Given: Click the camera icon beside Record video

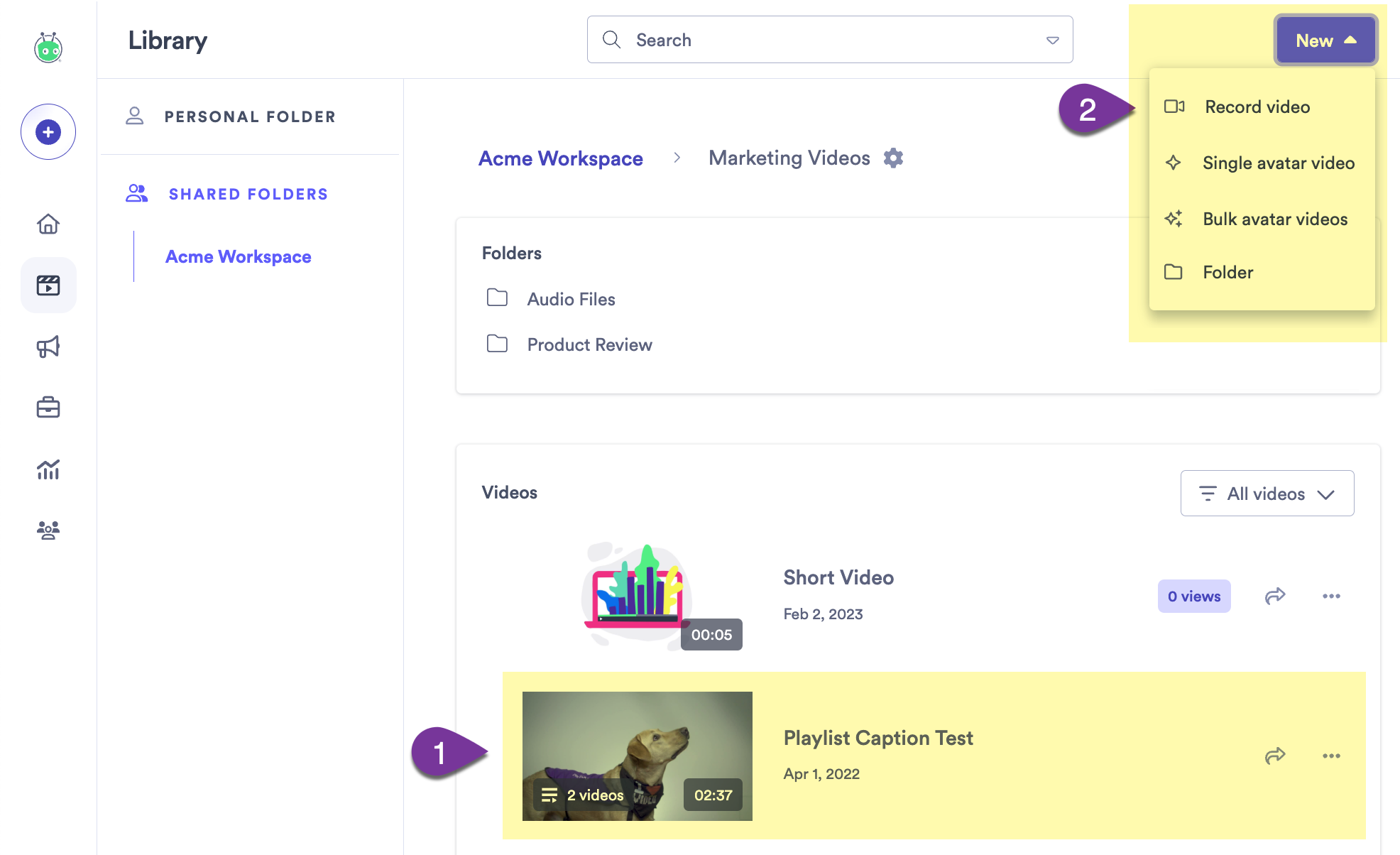Looking at the screenshot, I should (x=1174, y=107).
